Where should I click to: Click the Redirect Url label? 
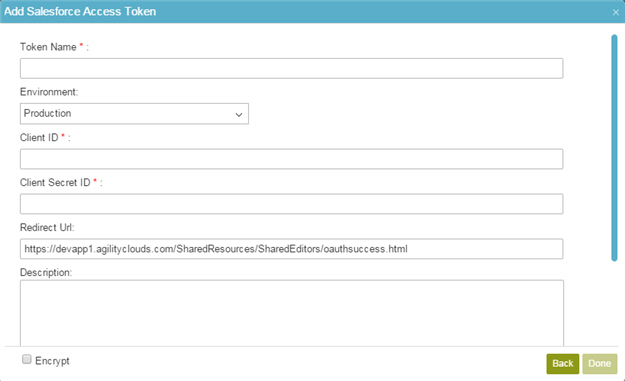pyautogui.click(x=47, y=228)
